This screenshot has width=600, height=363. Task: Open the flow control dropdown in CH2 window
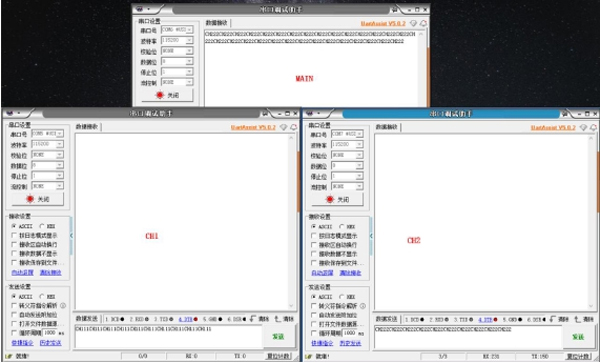[347, 186]
